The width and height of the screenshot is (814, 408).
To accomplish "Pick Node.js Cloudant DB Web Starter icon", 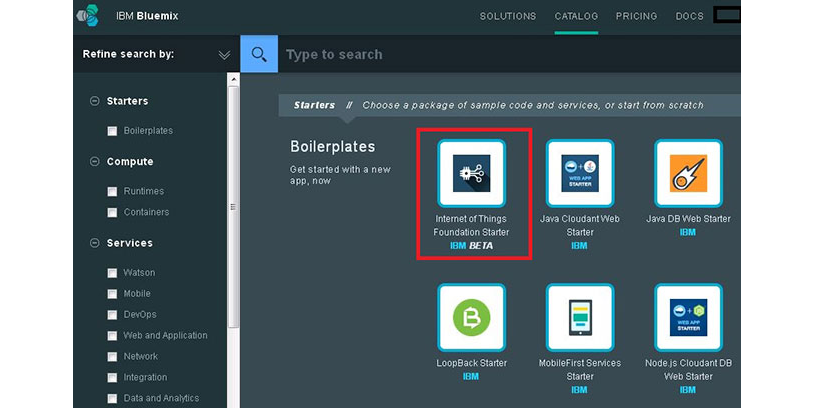I will (x=688, y=318).
